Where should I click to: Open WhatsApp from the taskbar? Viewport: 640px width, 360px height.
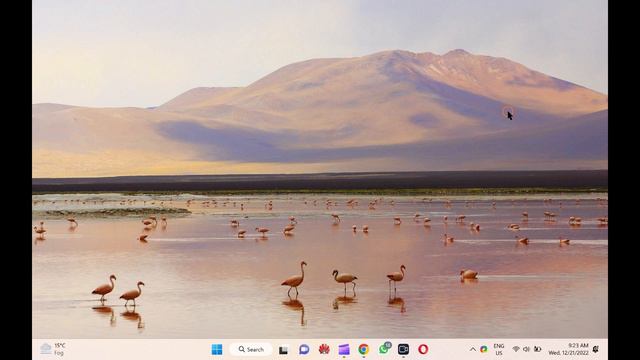pos(384,349)
